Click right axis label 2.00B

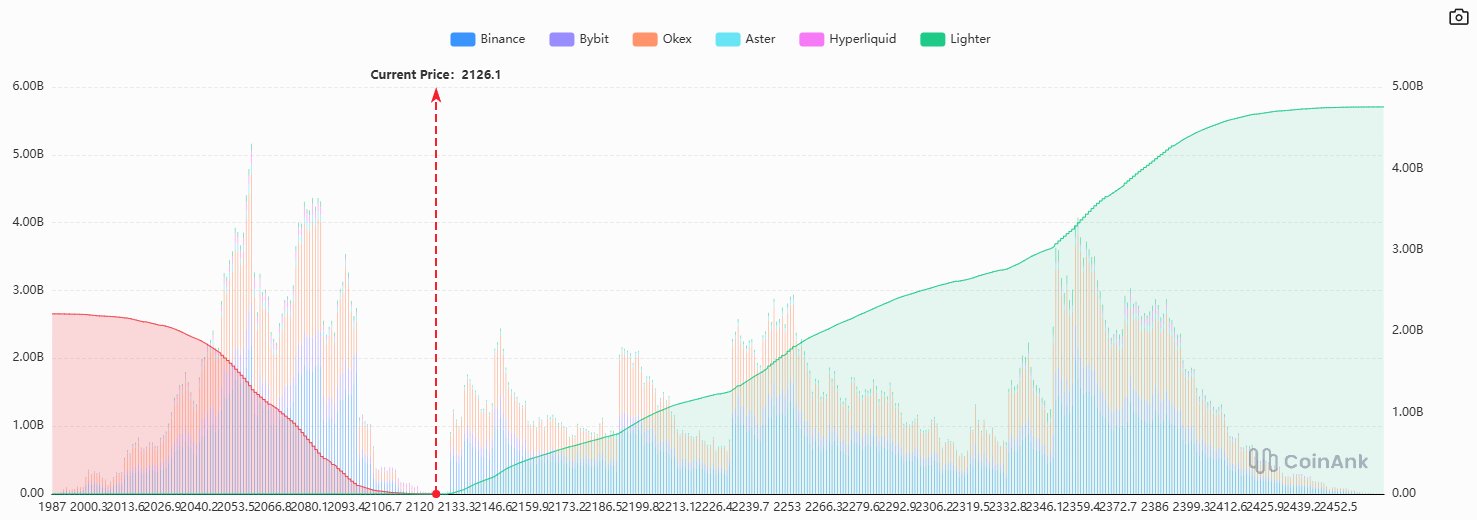(x=1407, y=330)
